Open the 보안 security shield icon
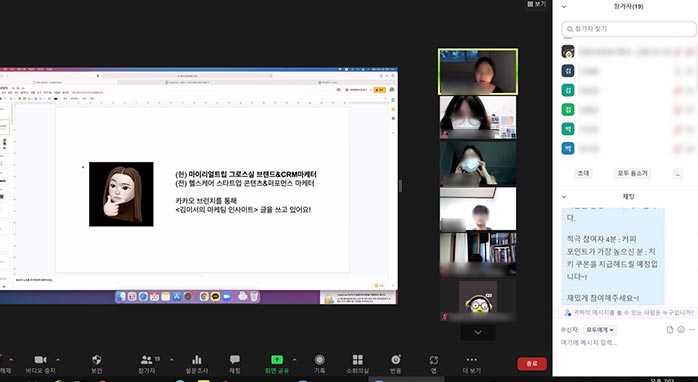 click(96, 359)
